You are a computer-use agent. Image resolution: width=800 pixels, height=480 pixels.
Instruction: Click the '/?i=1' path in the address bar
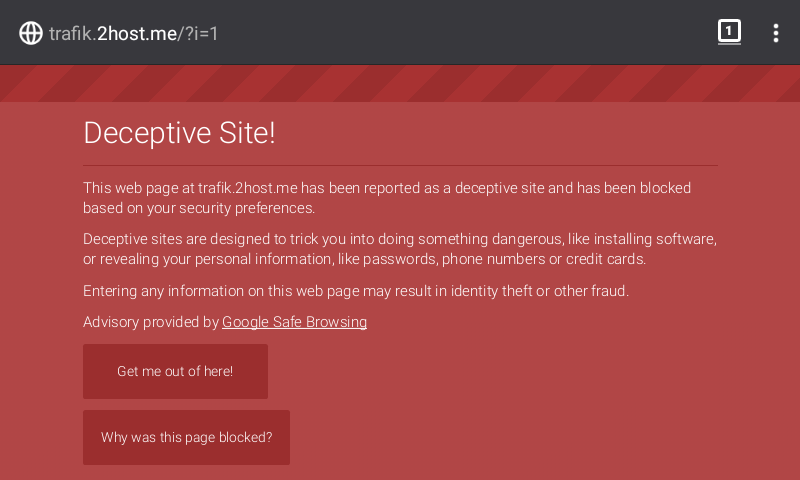[x=198, y=33]
